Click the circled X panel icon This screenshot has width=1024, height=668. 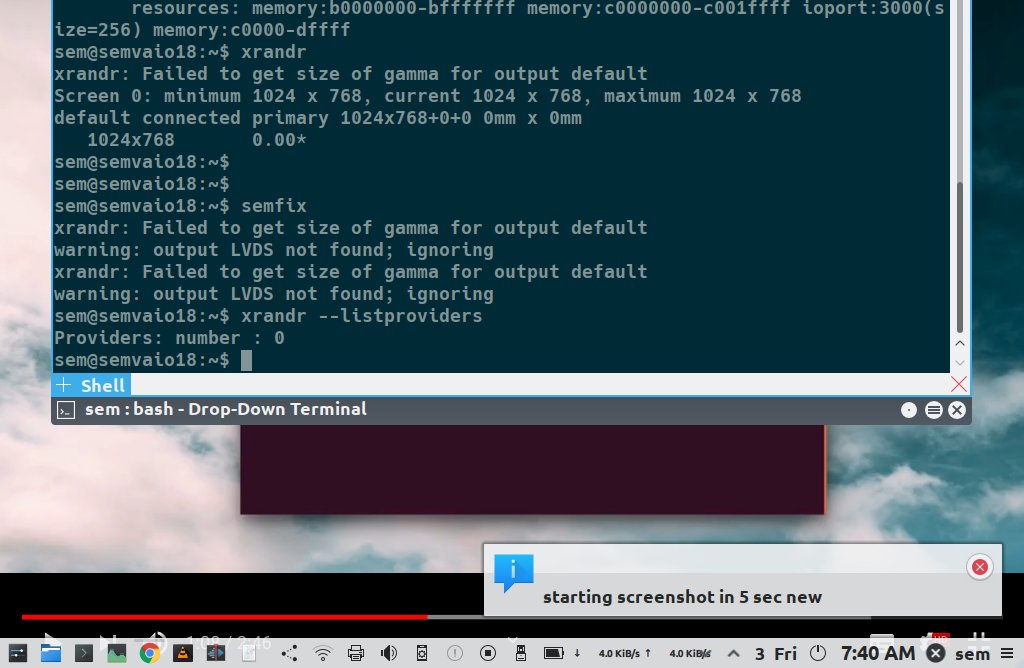[936, 653]
